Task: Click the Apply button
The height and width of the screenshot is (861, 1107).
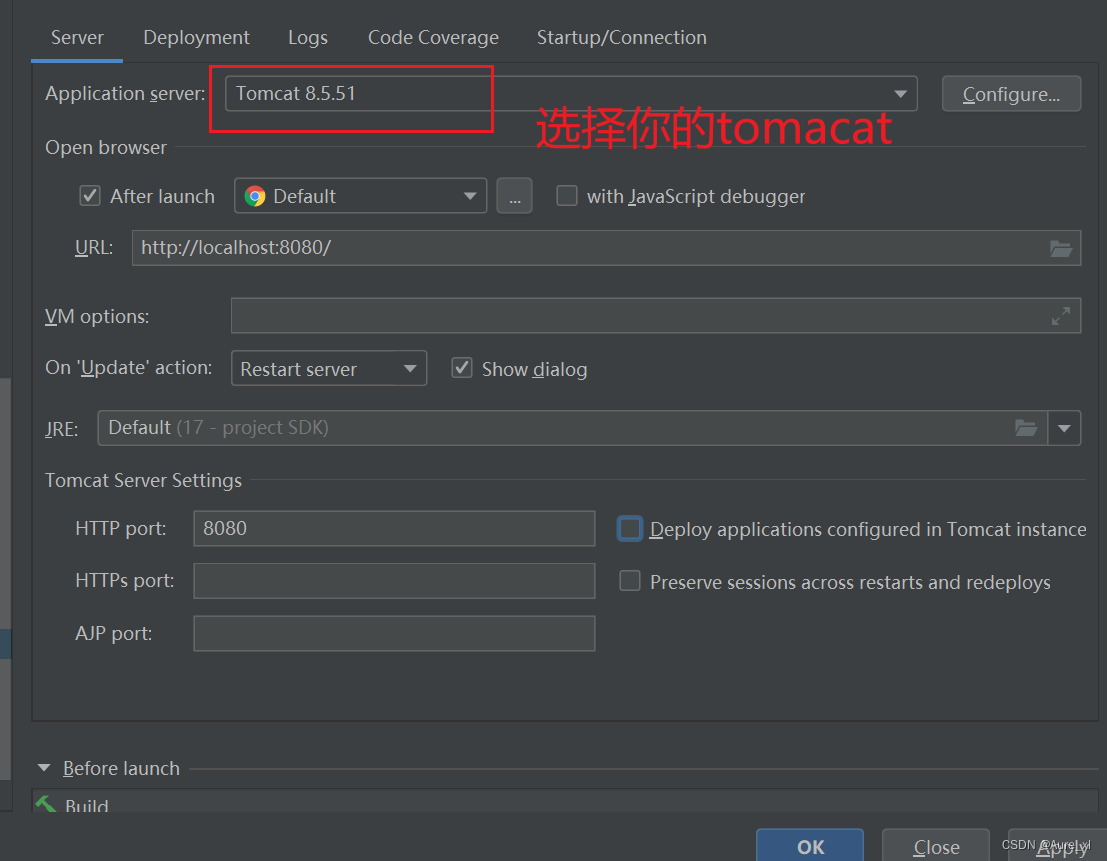Action: (1058, 846)
